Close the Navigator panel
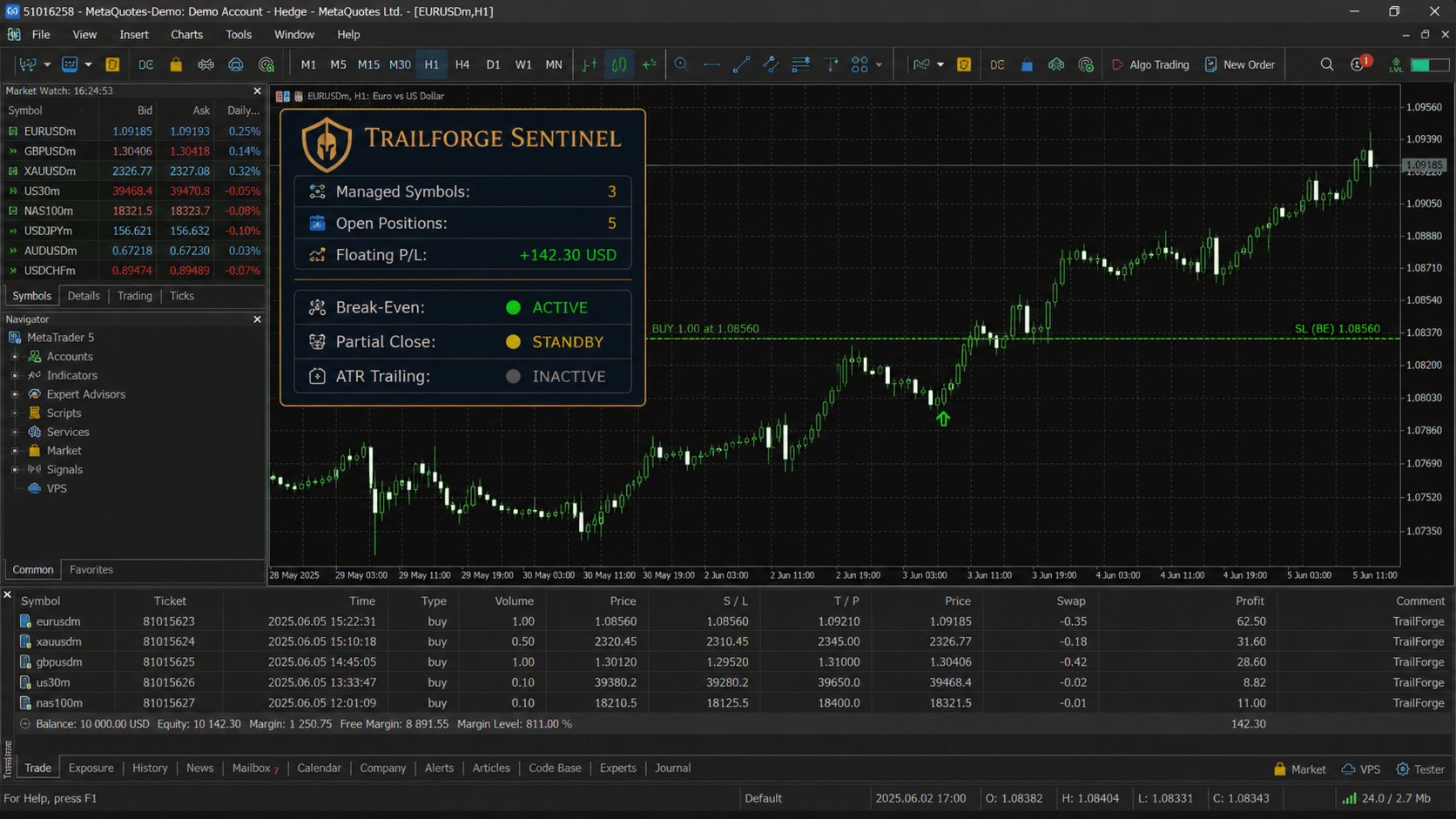This screenshot has height=819, width=1456. (x=257, y=319)
